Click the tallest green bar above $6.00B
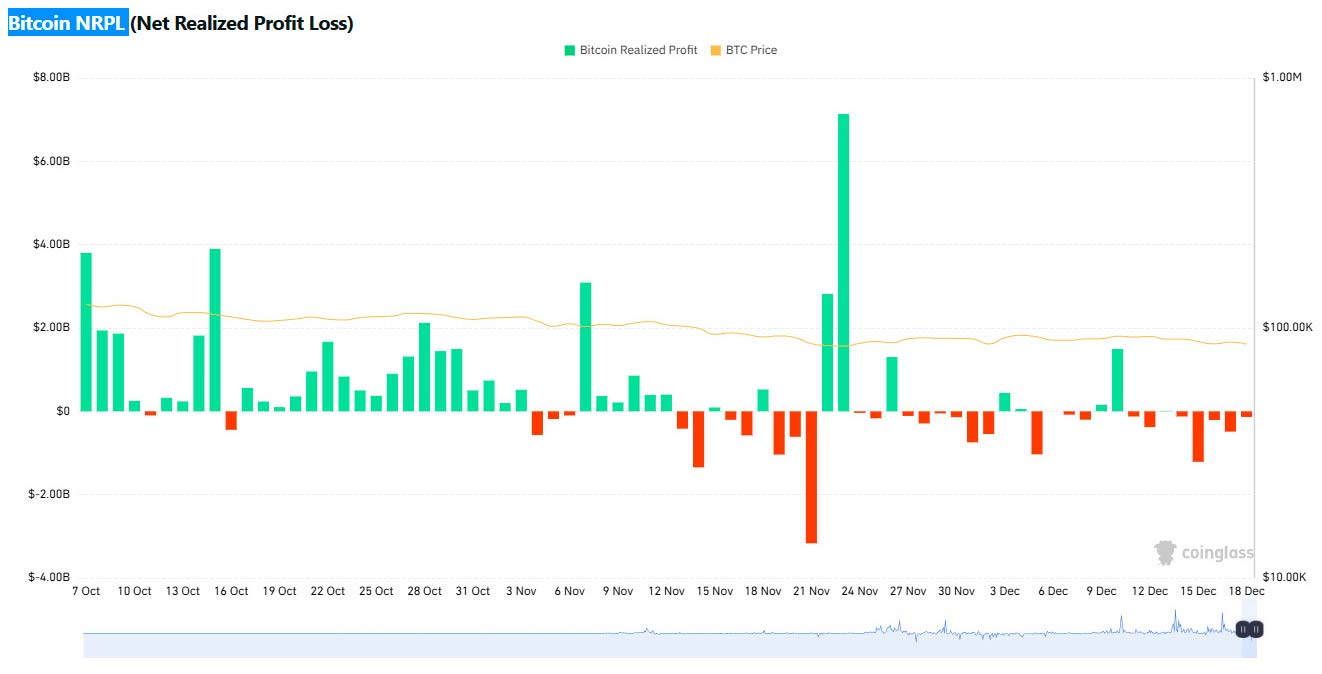 click(x=843, y=262)
